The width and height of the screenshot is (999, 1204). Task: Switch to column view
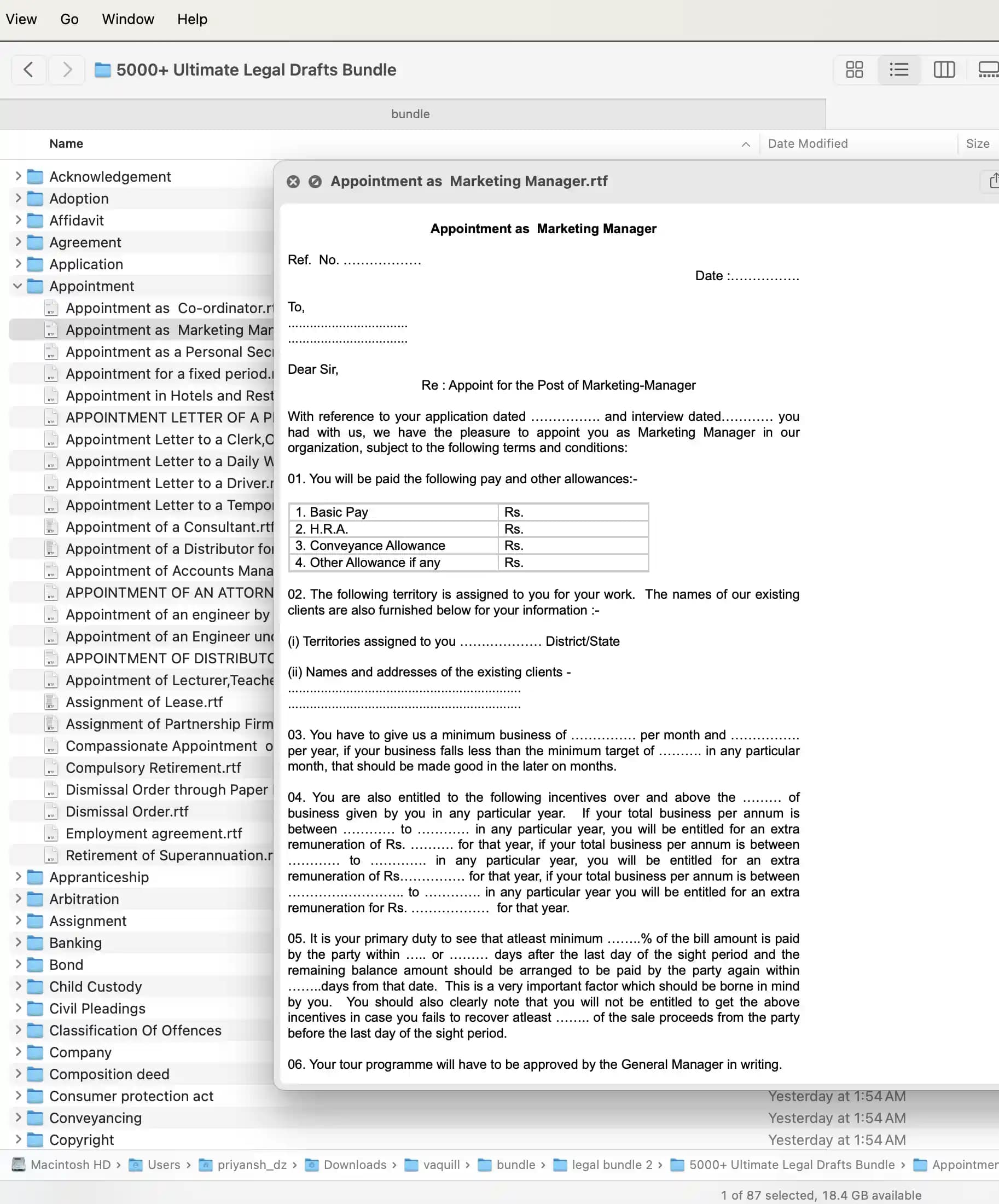tap(944, 70)
